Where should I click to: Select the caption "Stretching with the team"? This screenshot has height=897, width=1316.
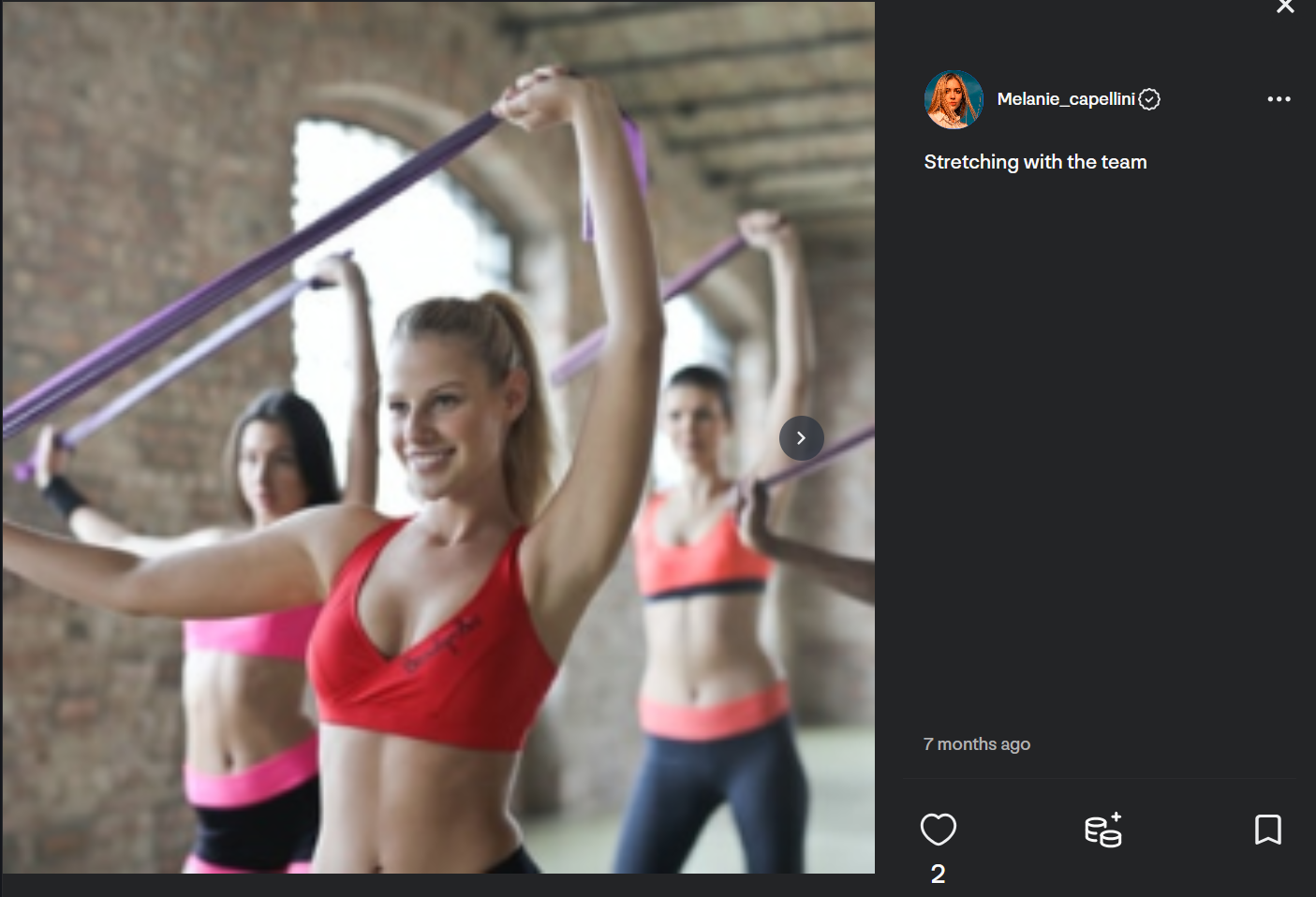pyautogui.click(x=1035, y=162)
